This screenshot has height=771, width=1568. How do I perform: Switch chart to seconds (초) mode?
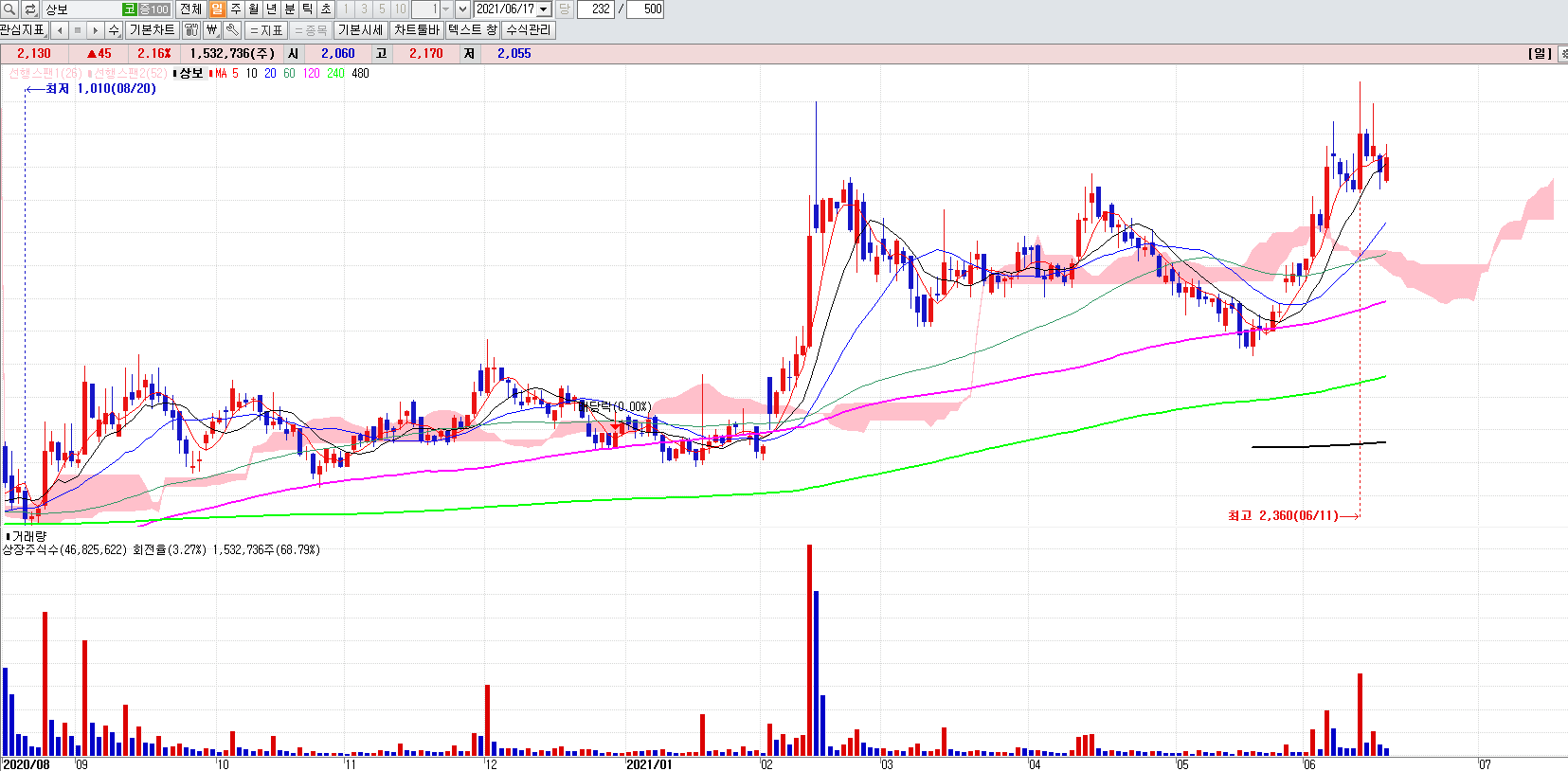tap(326, 9)
